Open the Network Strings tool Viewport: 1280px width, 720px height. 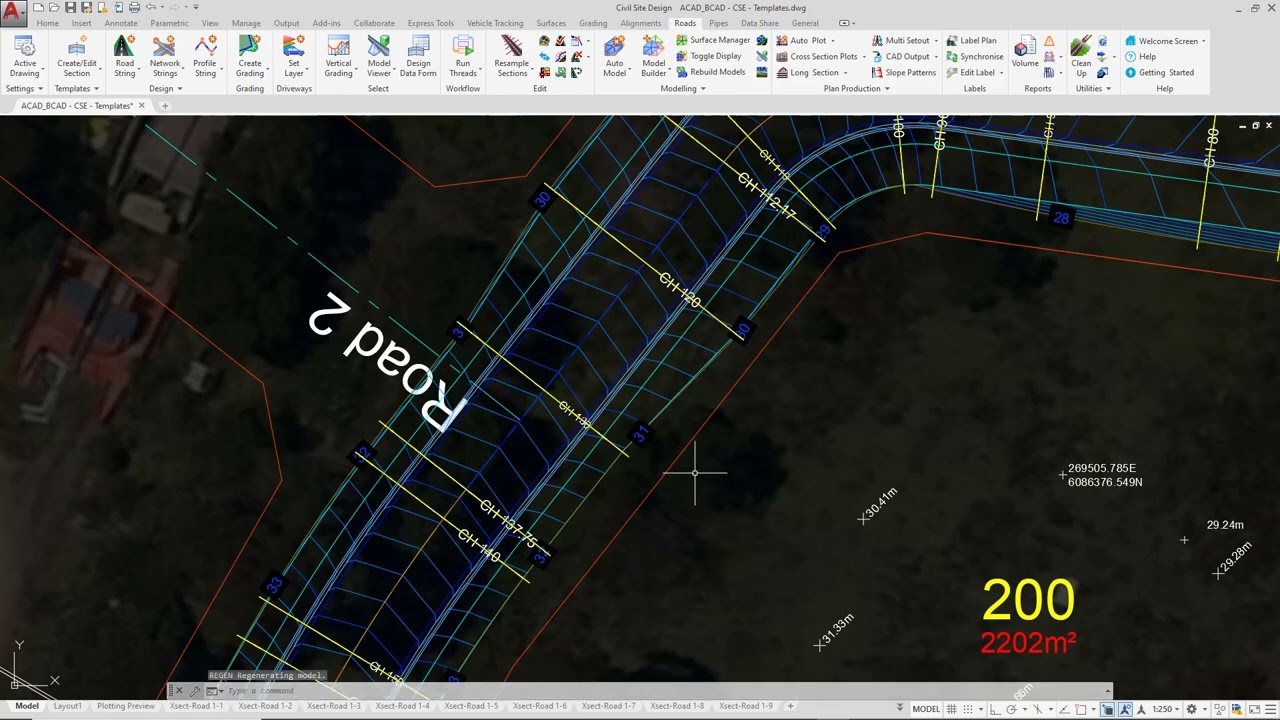[x=165, y=56]
